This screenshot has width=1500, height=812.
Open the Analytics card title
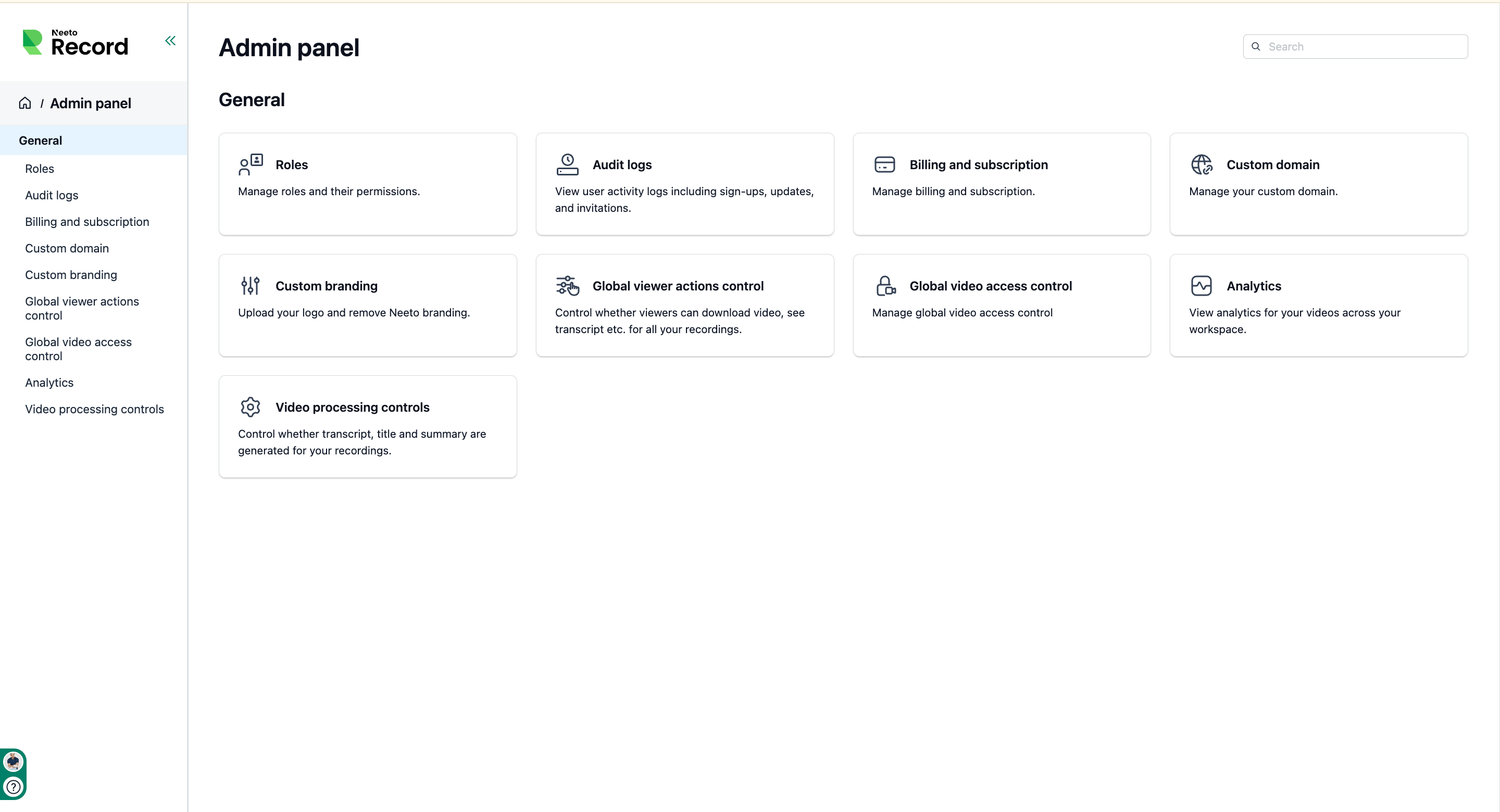point(1254,286)
